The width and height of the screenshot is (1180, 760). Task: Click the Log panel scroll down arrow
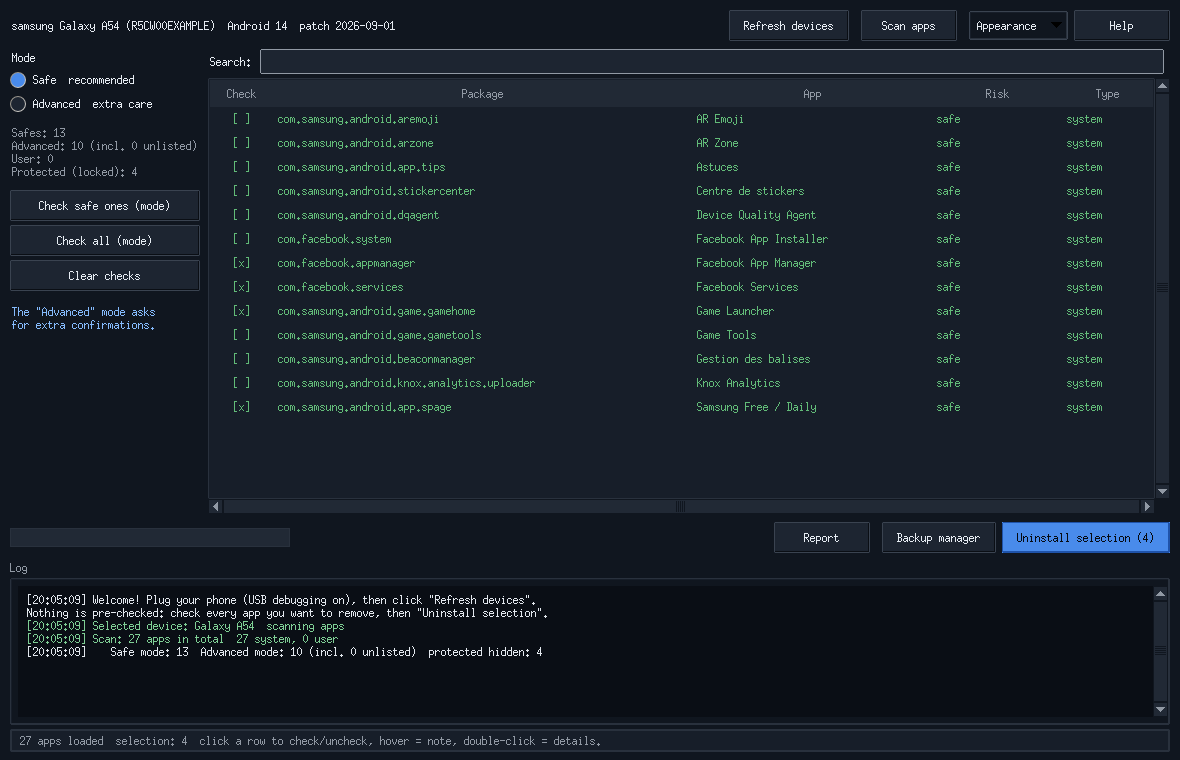(1160, 710)
